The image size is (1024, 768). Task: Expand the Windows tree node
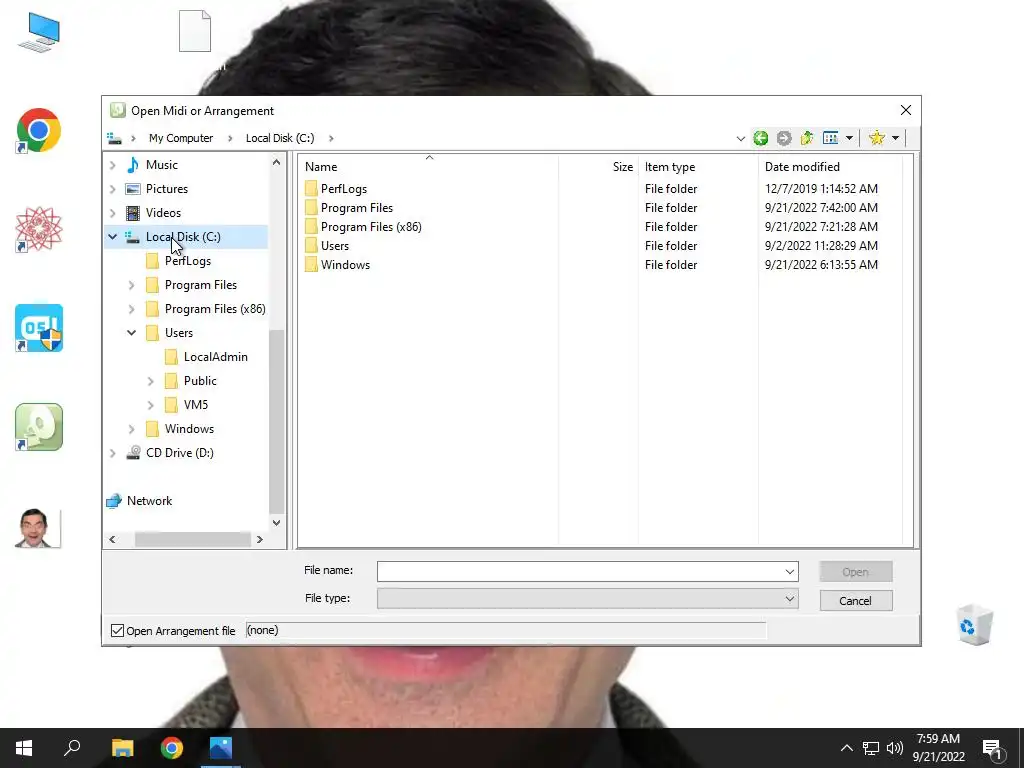pos(131,429)
